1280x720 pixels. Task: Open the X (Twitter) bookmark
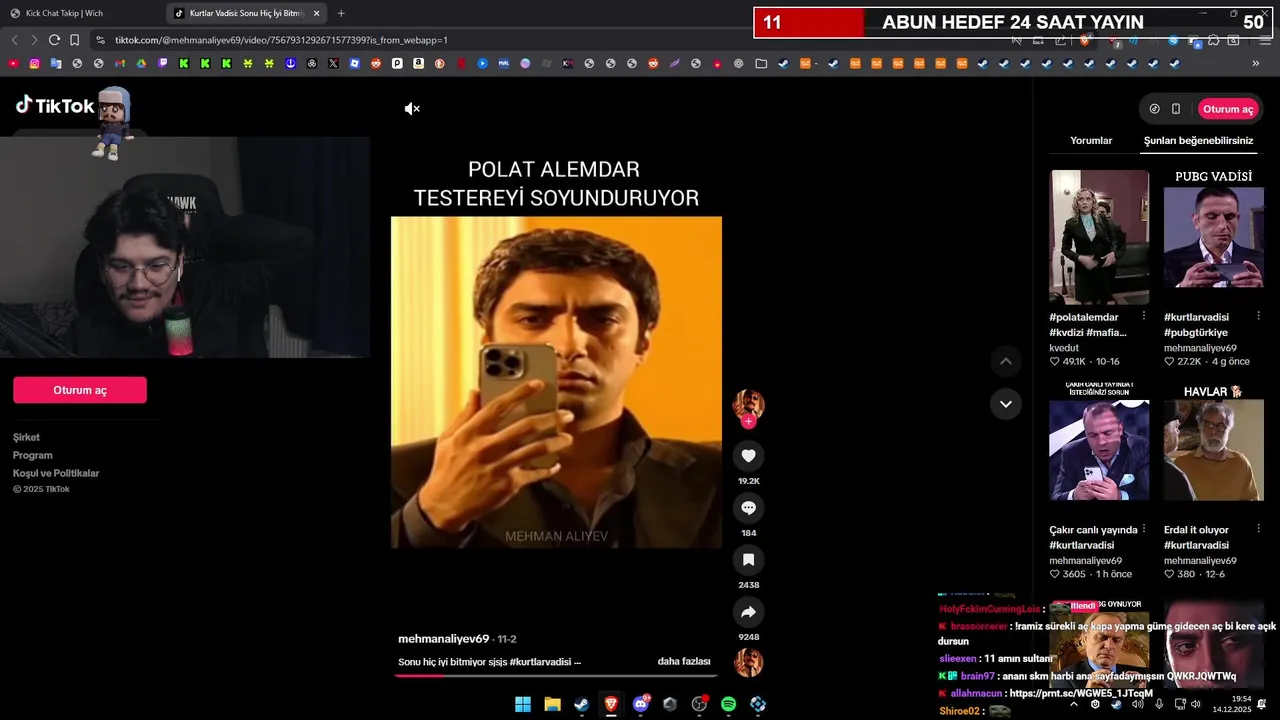[x=333, y=63]
